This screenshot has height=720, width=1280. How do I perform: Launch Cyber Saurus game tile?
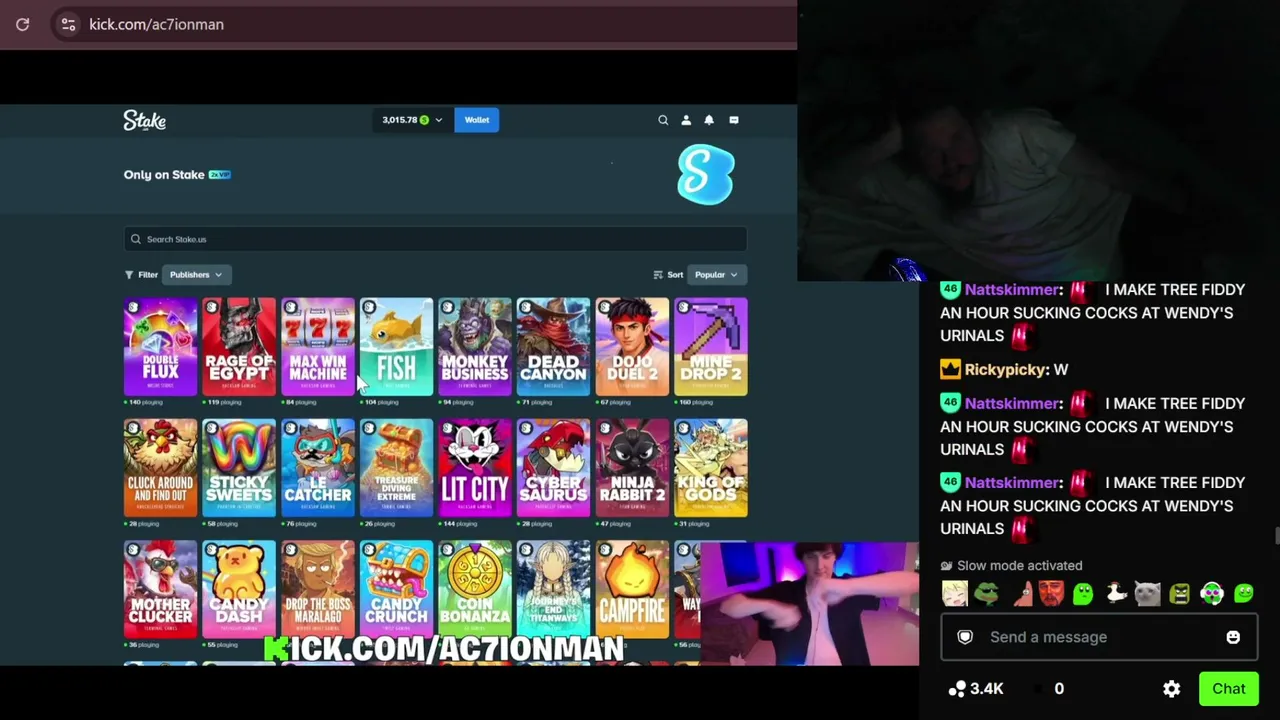coord(553,468)
